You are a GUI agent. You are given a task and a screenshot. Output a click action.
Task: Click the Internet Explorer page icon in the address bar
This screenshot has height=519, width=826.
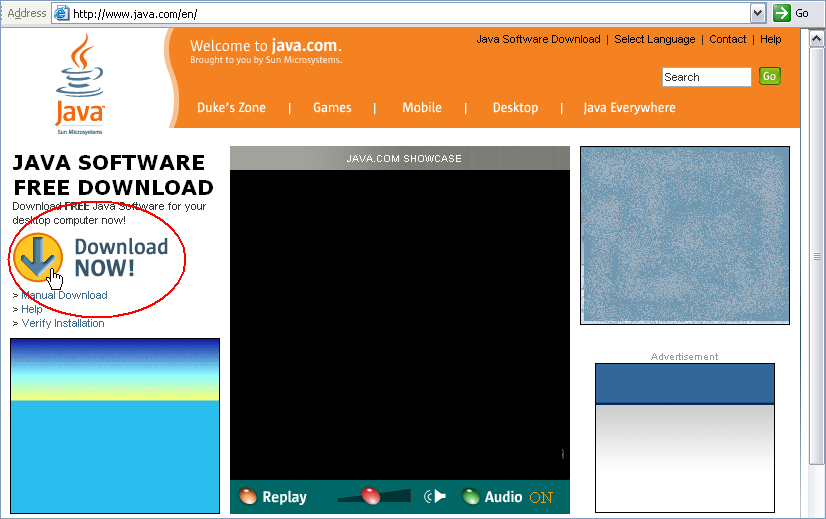pos(62,13)
